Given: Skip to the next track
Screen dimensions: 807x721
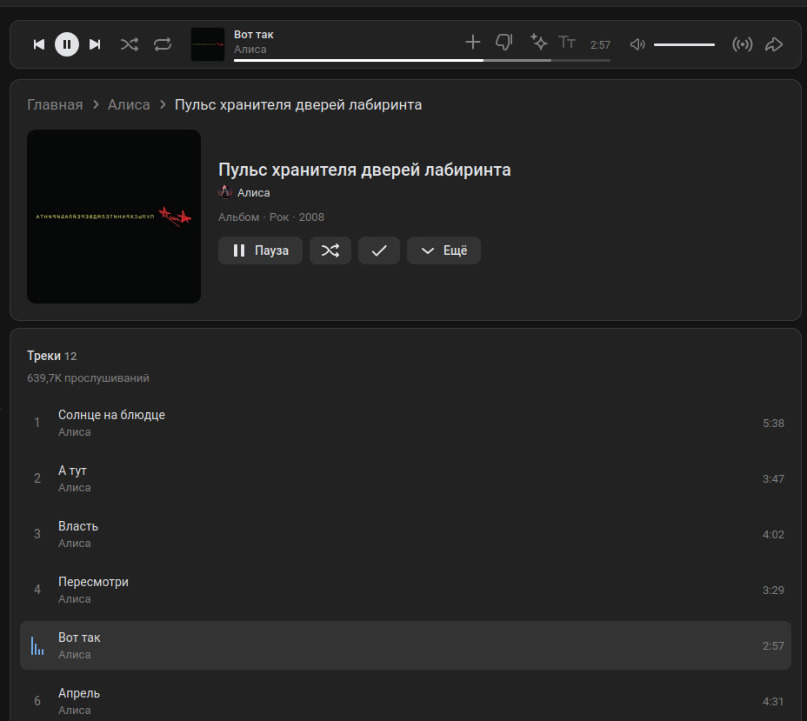Looking at the screenshot, I should tap(95, 44).
